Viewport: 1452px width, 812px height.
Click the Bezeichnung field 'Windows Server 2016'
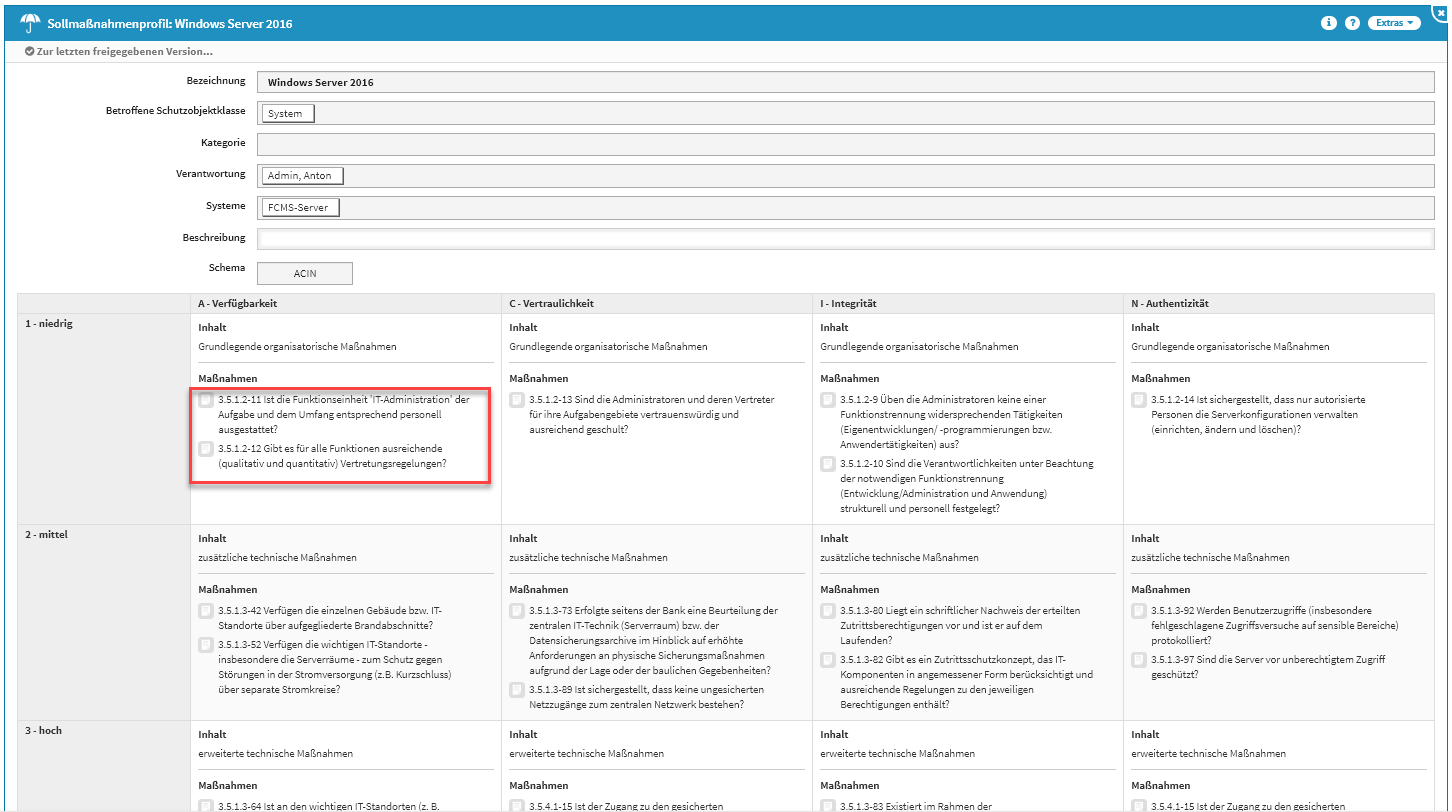coord(846,82)
